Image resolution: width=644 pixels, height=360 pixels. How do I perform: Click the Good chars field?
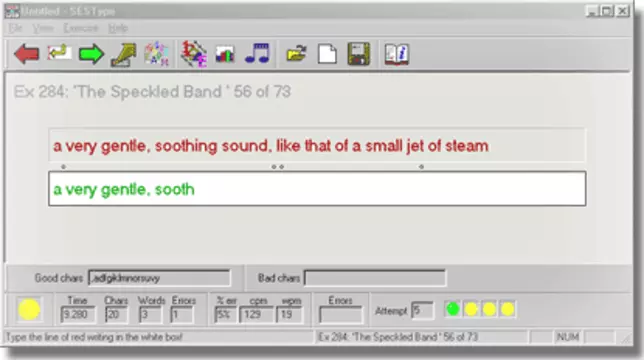pyautogui.click(x=159, y=278)
